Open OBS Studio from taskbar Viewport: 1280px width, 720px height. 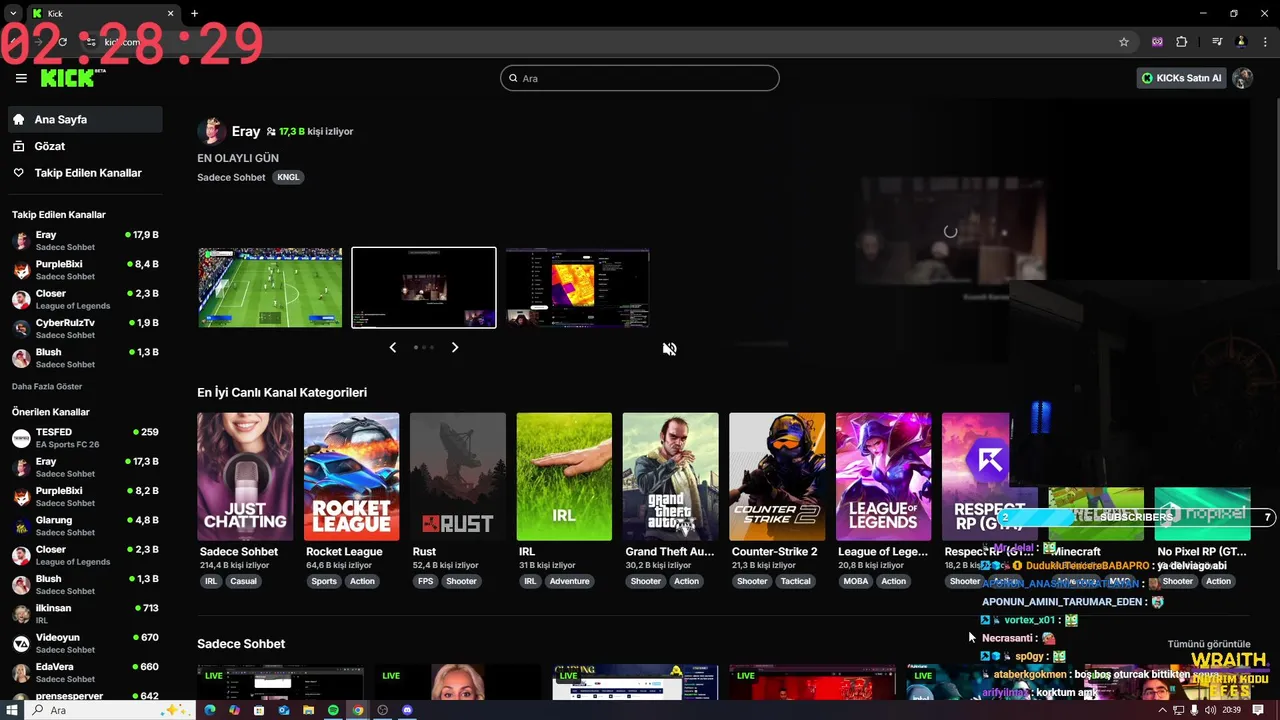(382, 710)
